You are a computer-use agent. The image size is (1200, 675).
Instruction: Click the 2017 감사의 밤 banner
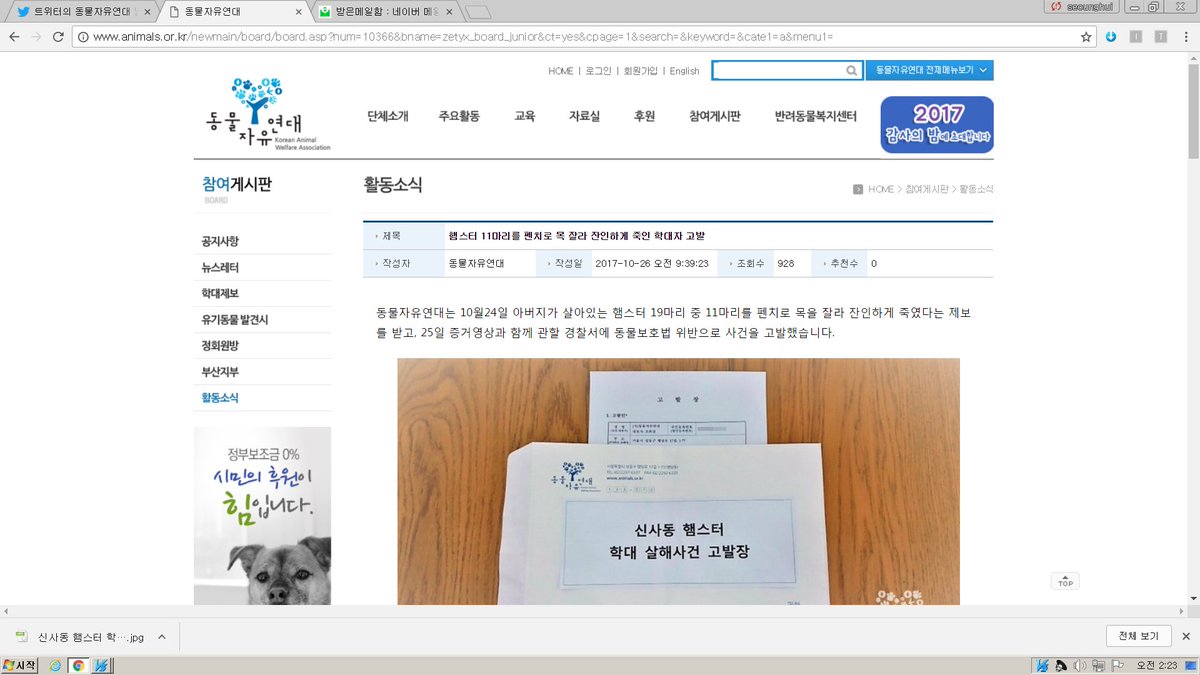[x=936, y=124]
